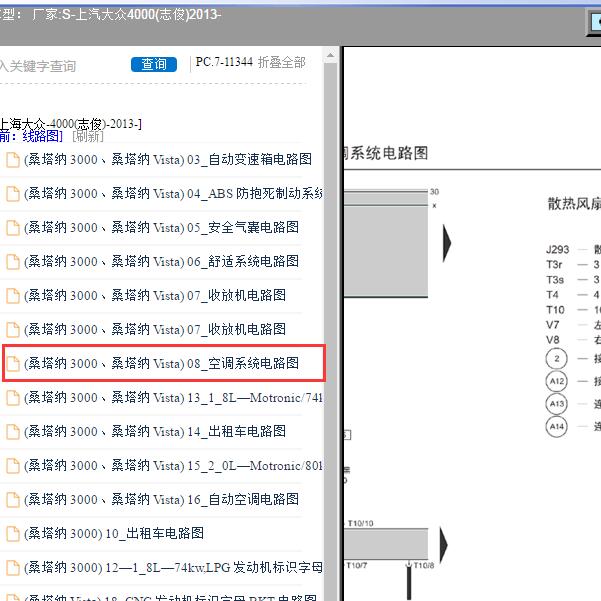Open 05_安全气囊电路图 entry

(x=161, y=228)
